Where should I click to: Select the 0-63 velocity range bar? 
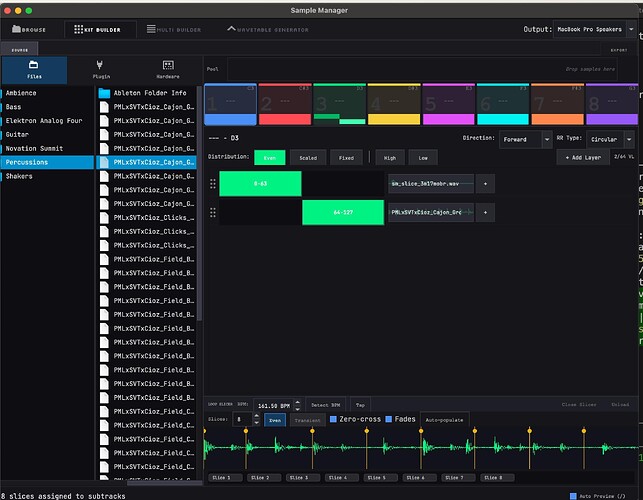pos(260,184)
